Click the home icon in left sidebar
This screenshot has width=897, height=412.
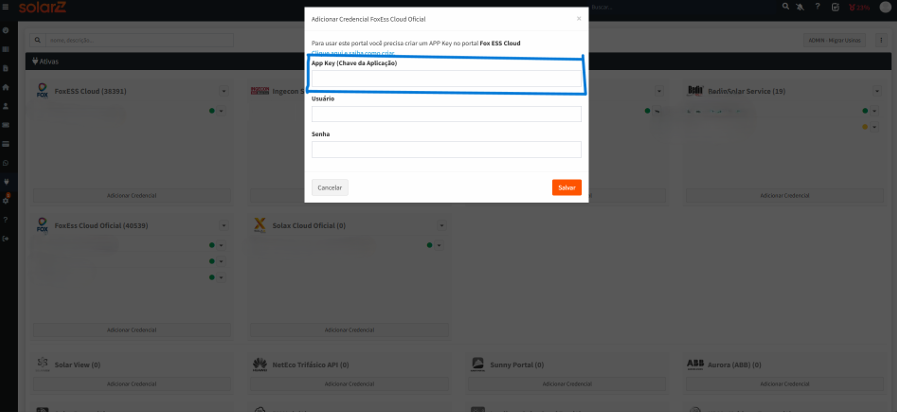coord(6,88)
